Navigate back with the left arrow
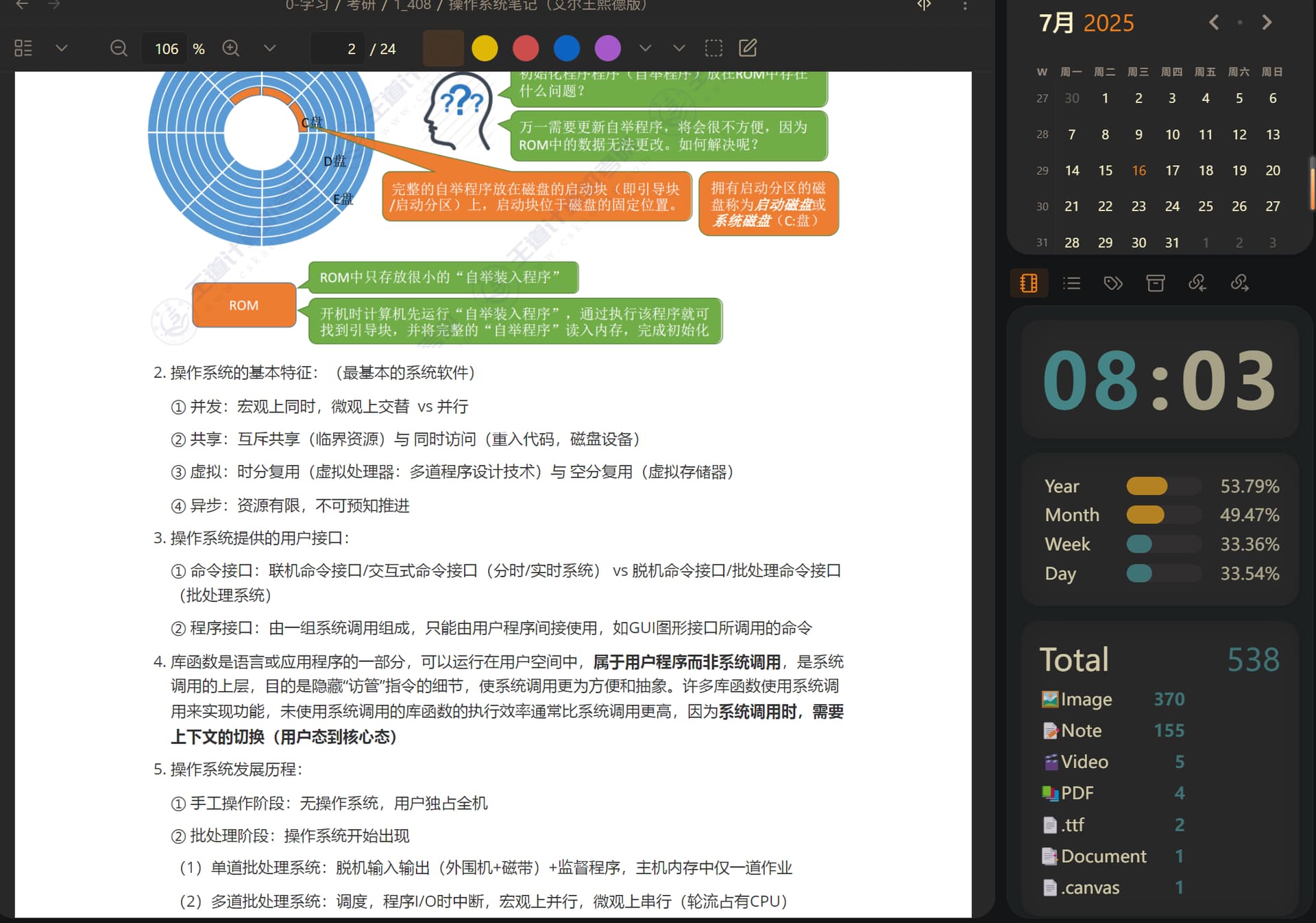1316x923 pixels. point(22,5)
